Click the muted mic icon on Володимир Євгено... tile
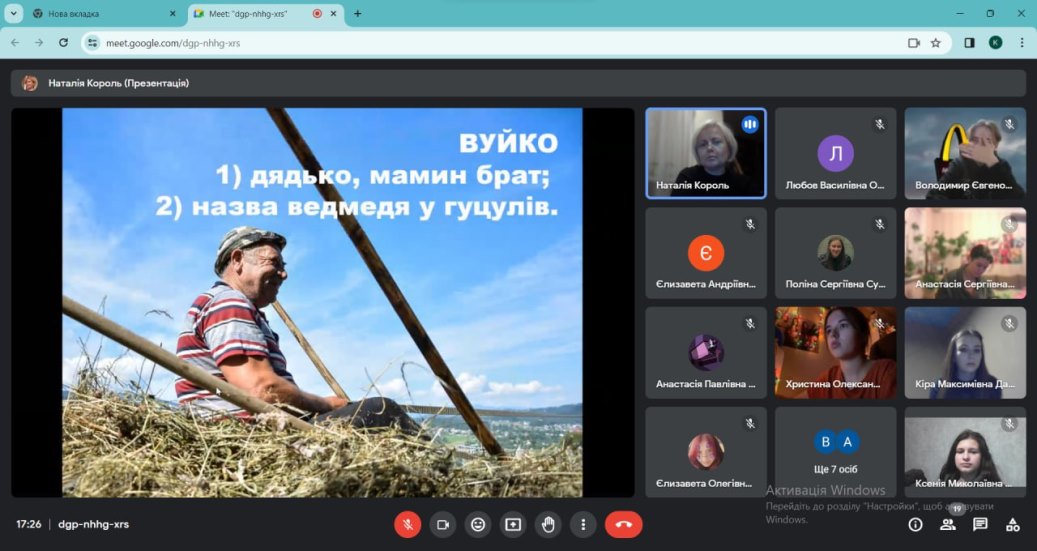 pyautogui.click(x=1009, y=124)
